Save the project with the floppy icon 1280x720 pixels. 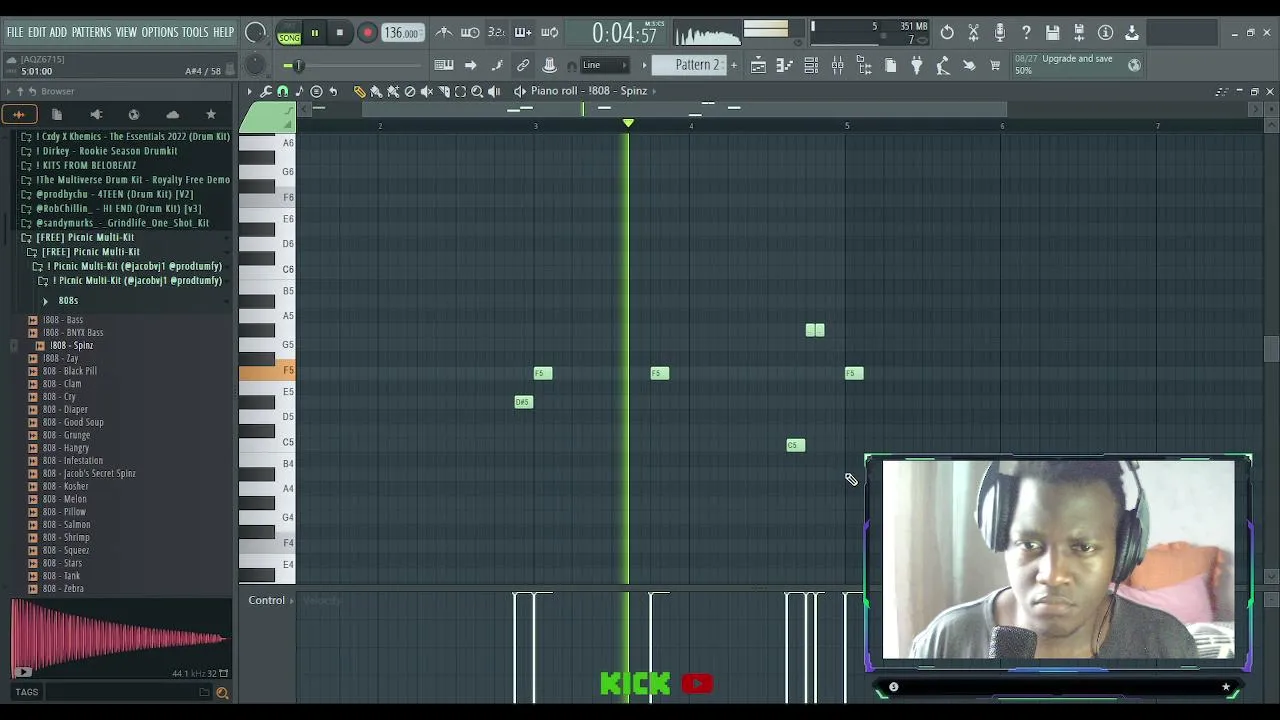click(1052, 33)
